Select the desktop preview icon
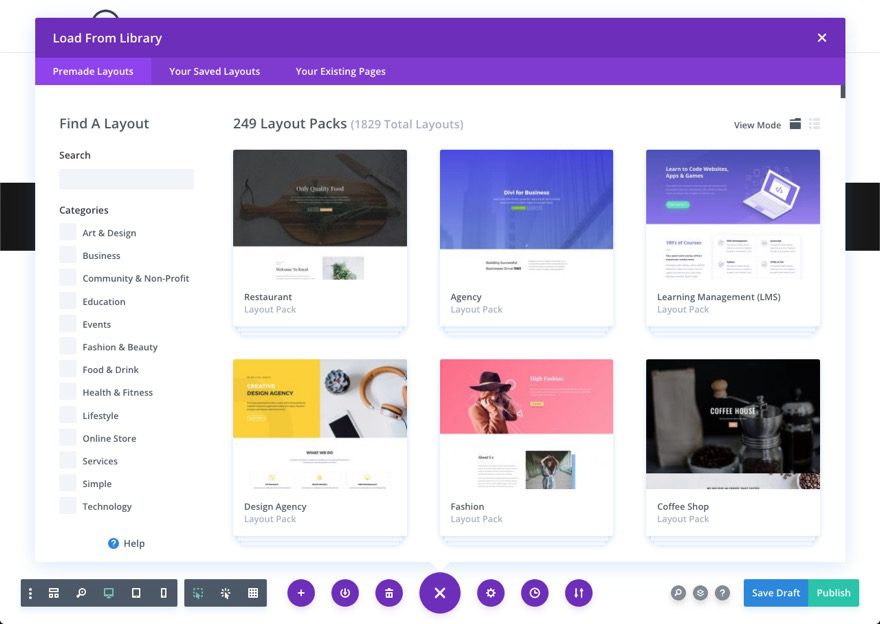This screenshot has width=880, height=624. (107, 592)
